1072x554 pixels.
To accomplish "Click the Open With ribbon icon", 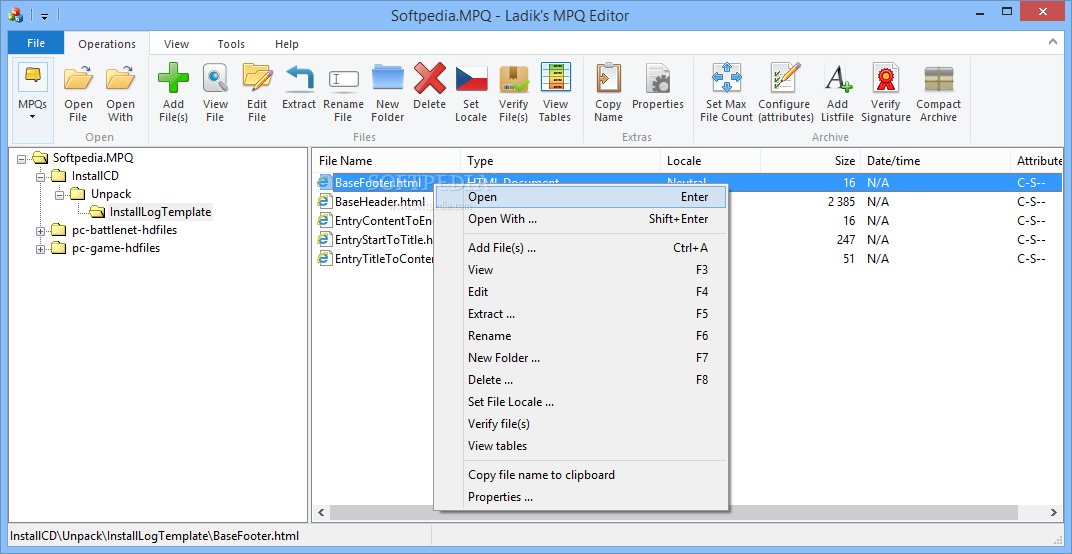I will (x=120, y=77).
